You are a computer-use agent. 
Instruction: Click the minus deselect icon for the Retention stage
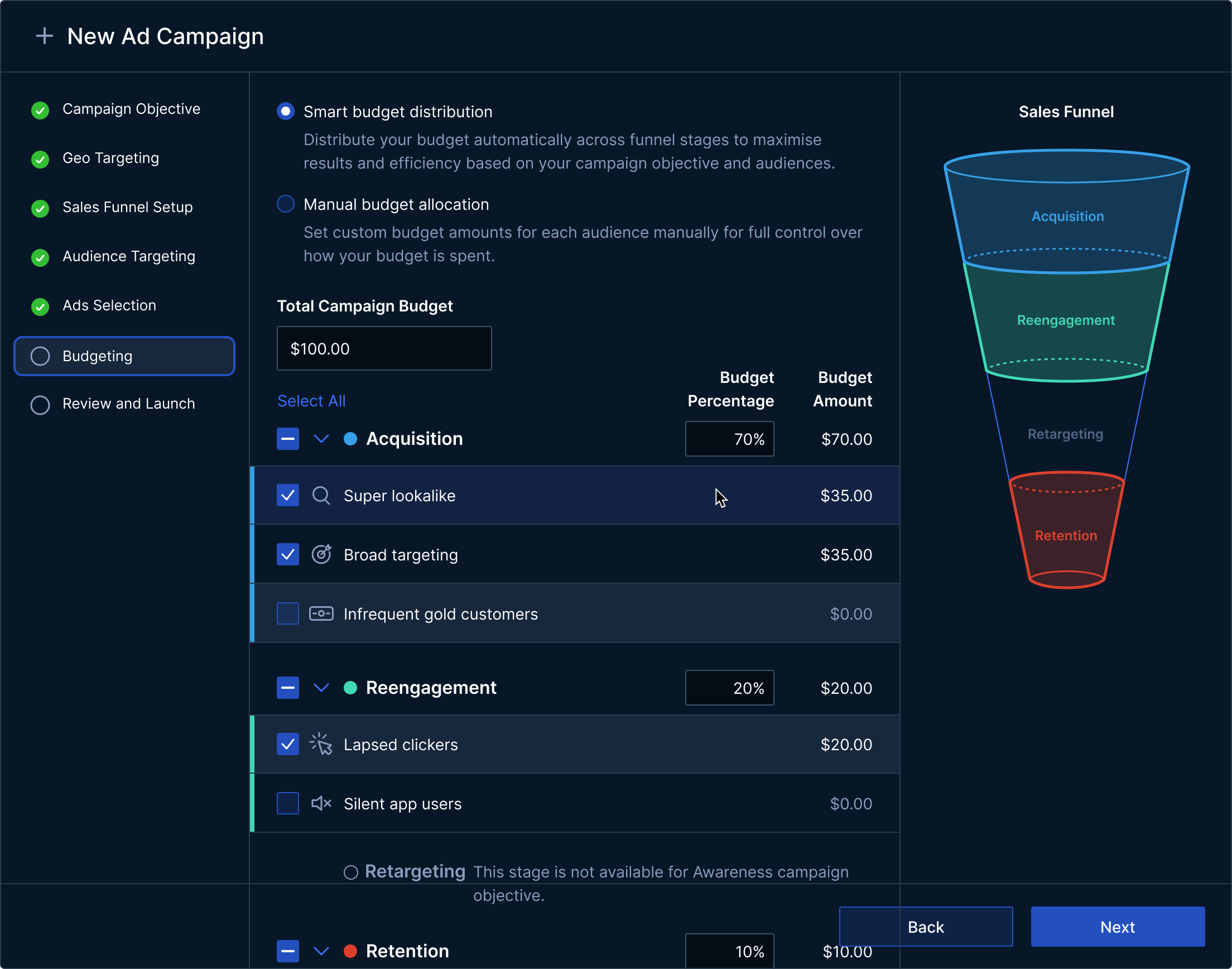point(287,951)
